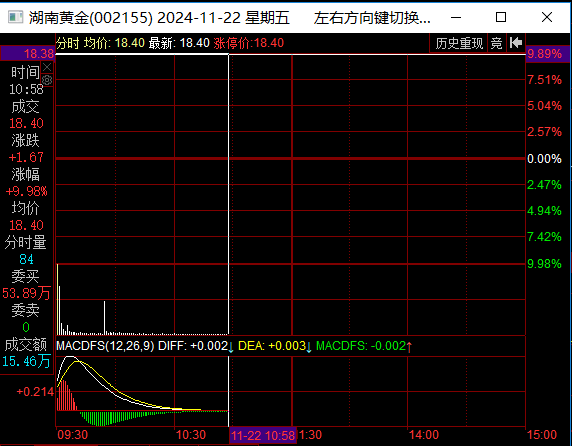The image size is (572, 446).
Task: Click the 历史重现 replay button
Action: point(459,43)
